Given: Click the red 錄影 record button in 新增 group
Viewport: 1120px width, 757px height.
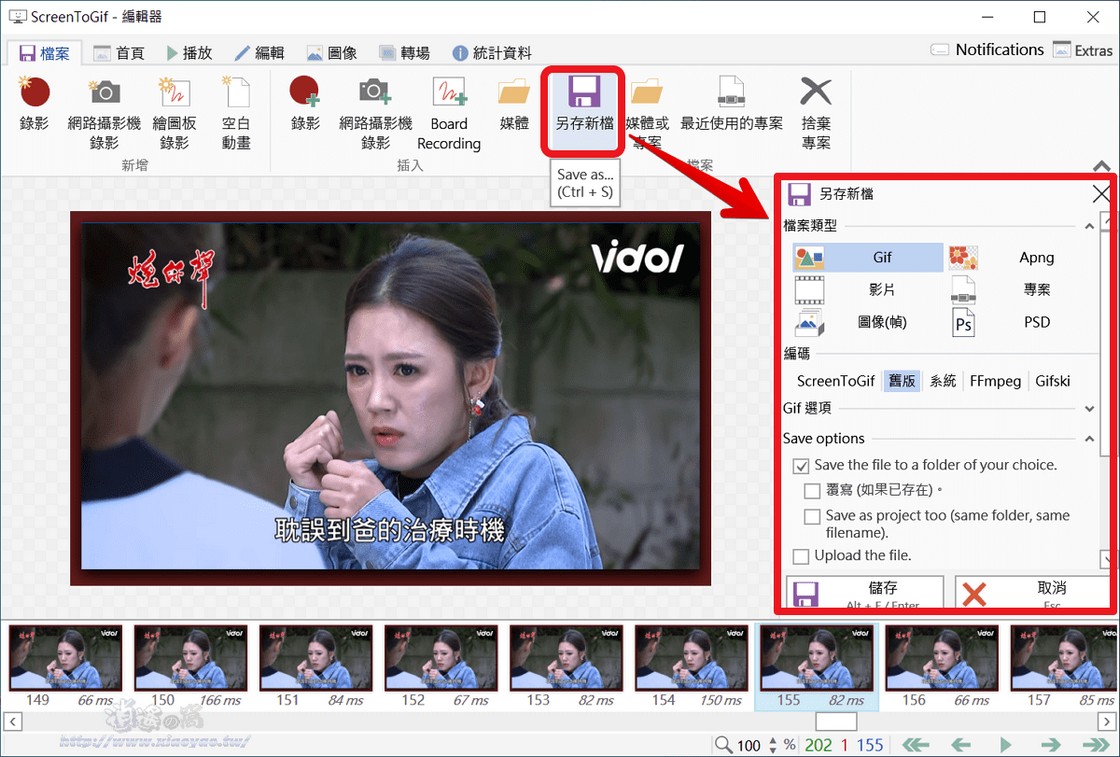Looking at the screenshot, I should pyautogui.click(x=34, y=106).
